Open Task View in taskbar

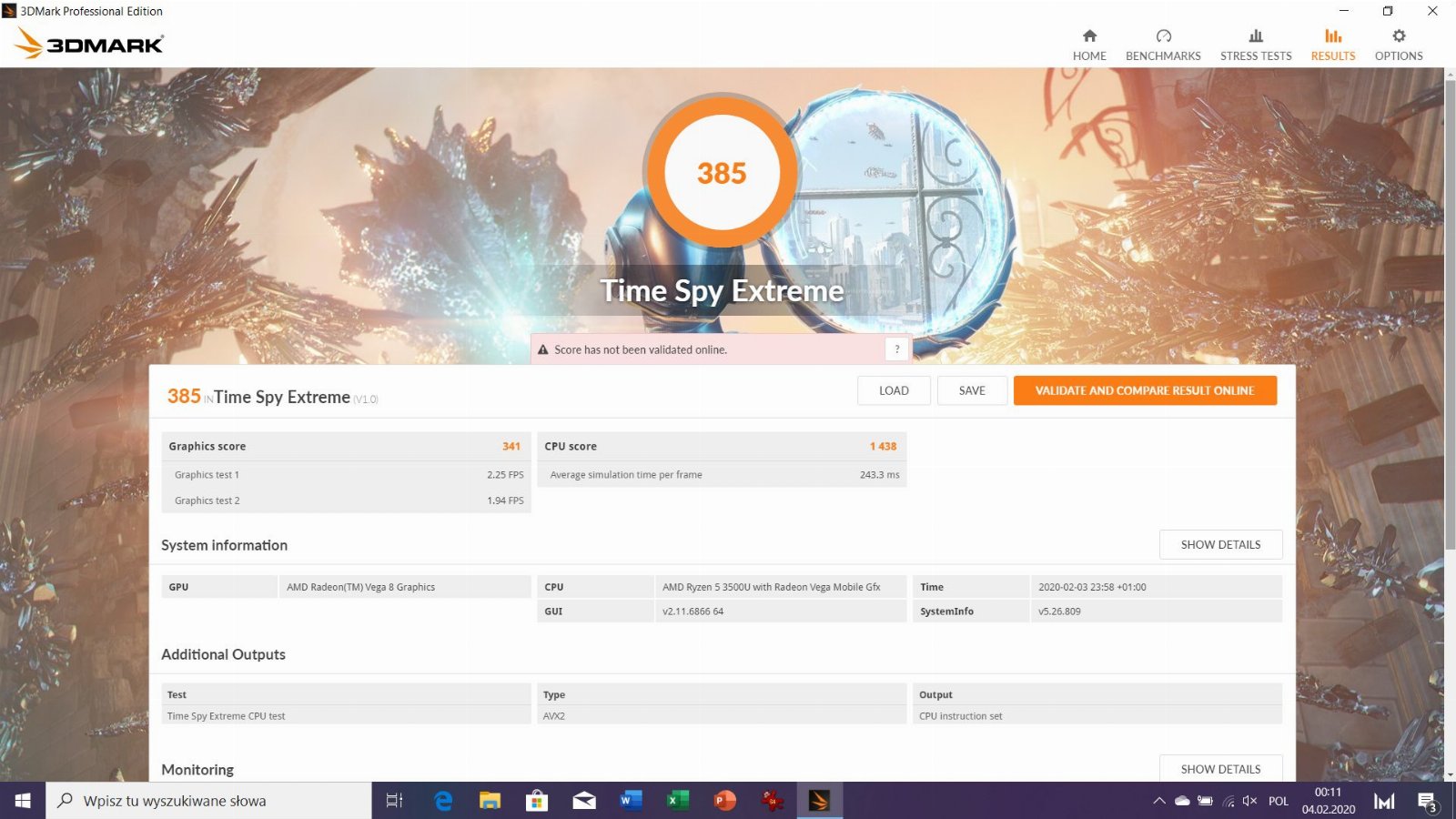394,801
